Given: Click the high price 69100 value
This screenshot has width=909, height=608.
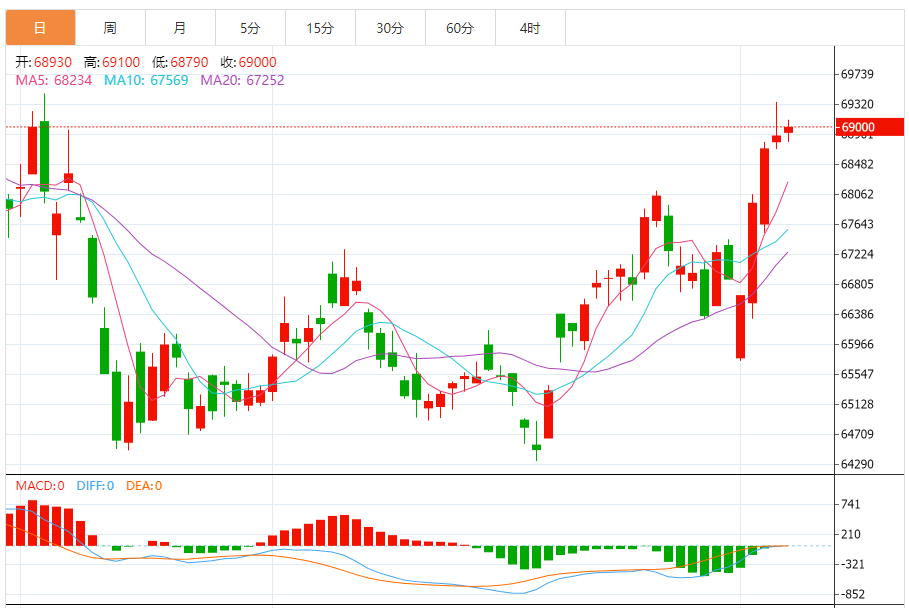Looking at the screenshot, I should pyautogui.click(x=121, y=62).
